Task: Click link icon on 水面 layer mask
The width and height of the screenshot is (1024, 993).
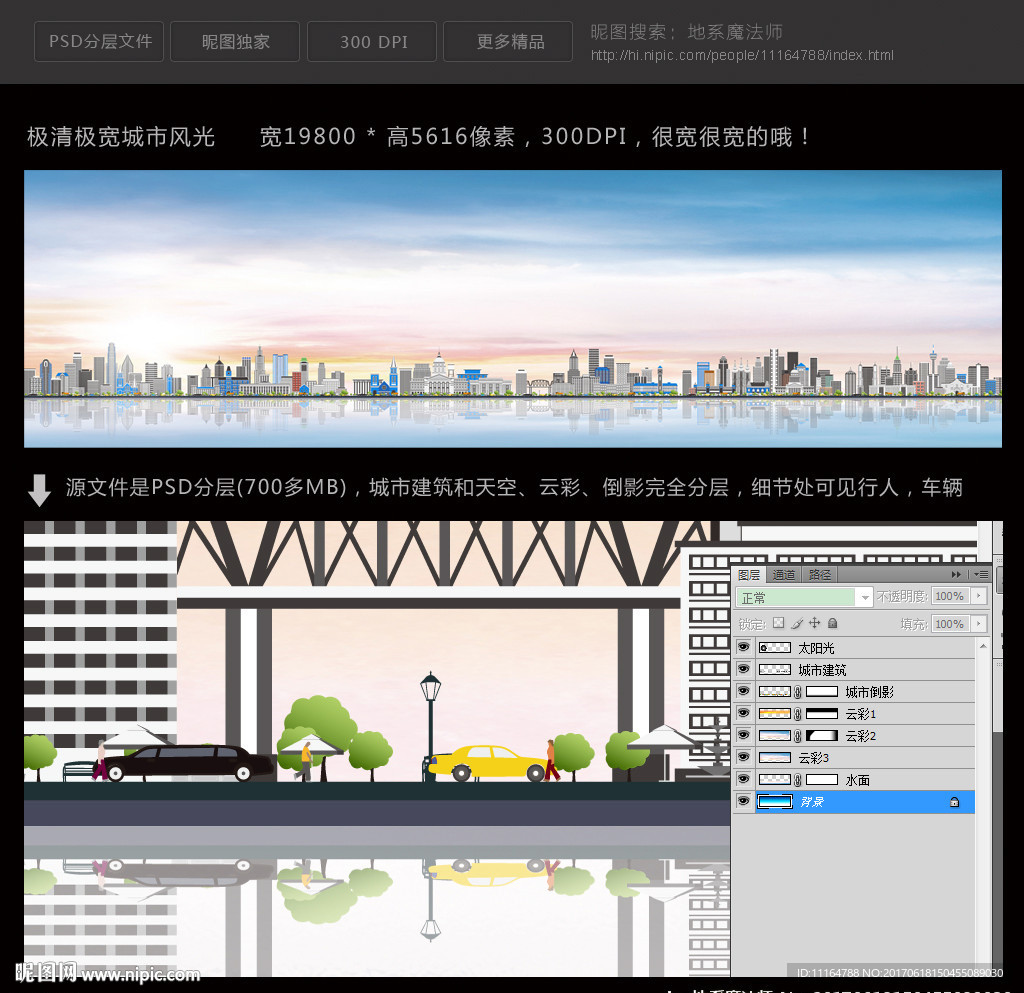Action: [797, 780]
